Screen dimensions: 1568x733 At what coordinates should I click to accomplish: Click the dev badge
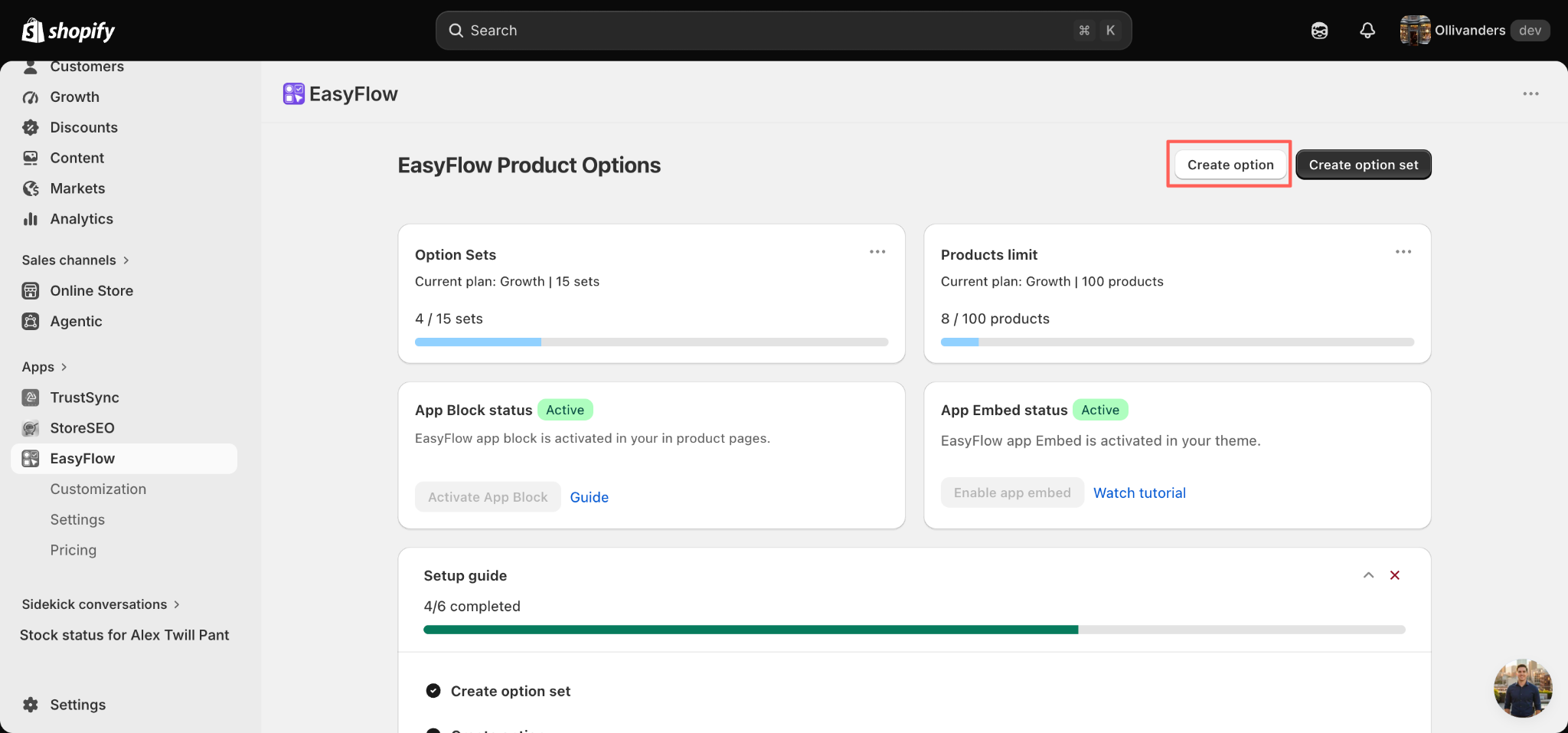tap(1530, 31)
